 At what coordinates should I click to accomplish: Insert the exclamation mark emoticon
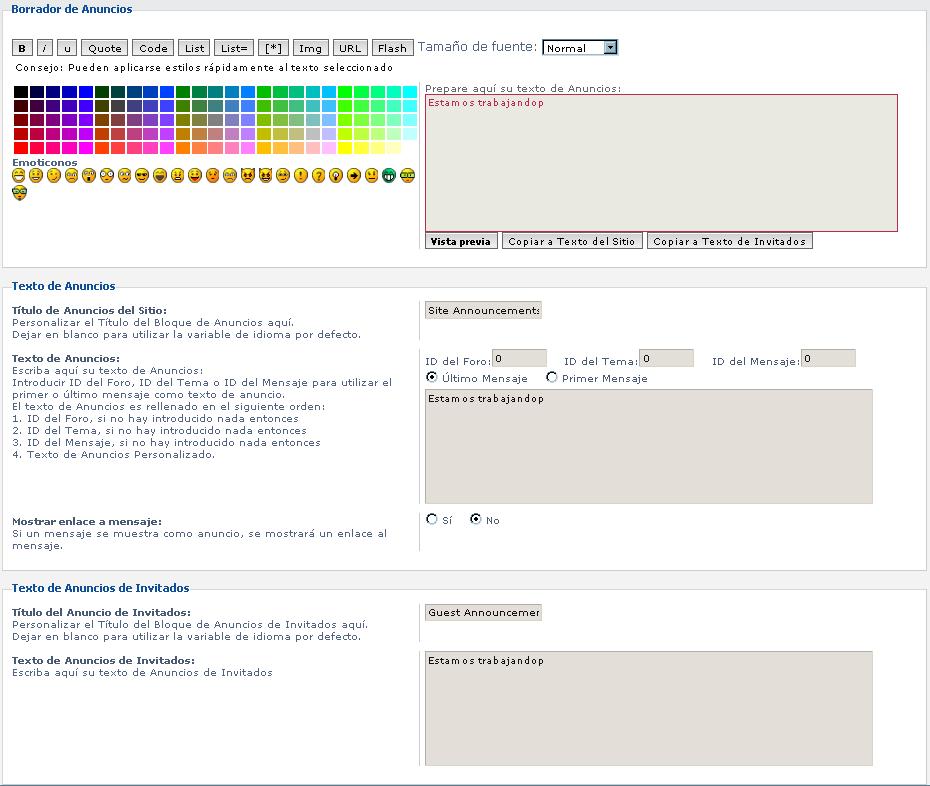pyautogui.click(x=301, y=175)
